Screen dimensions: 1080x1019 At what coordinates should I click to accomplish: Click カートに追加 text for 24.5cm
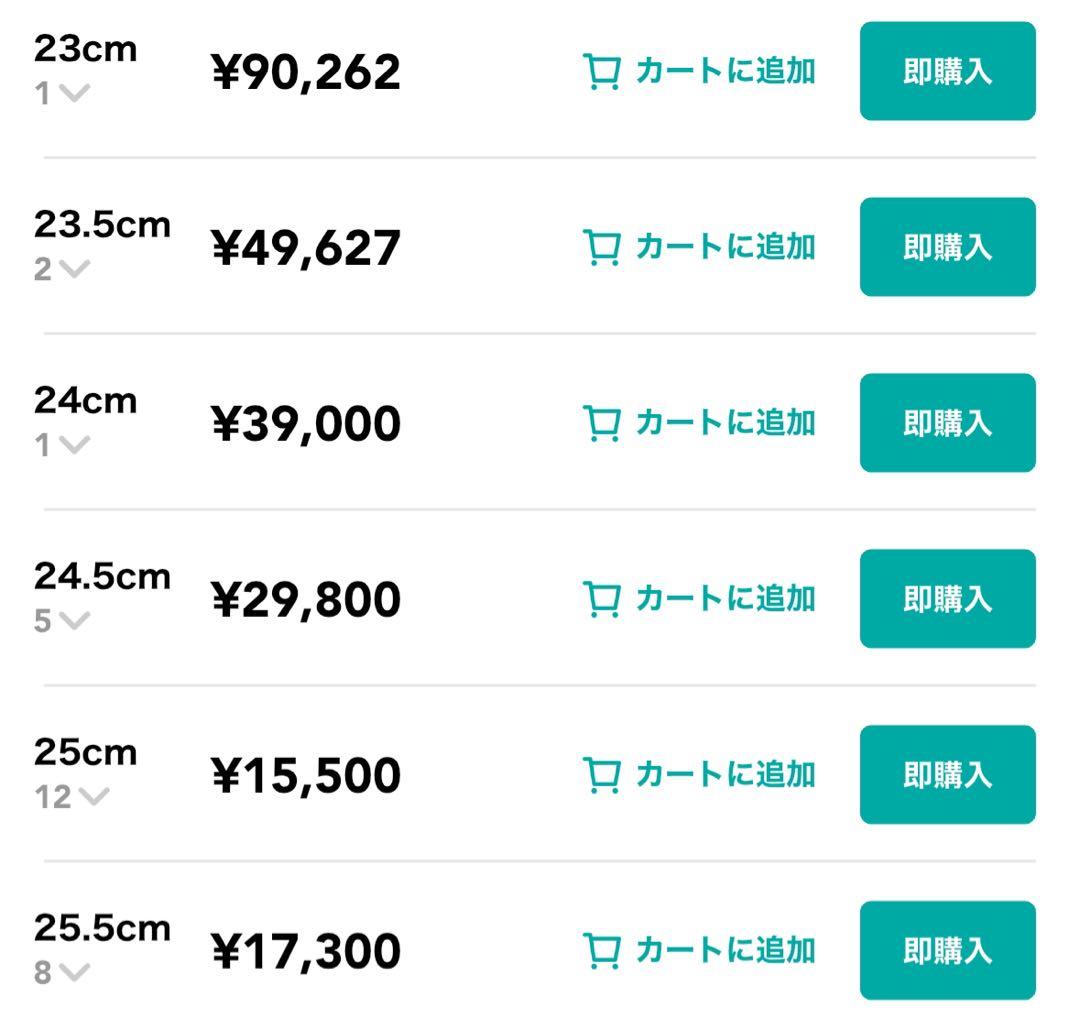[725, 599]
